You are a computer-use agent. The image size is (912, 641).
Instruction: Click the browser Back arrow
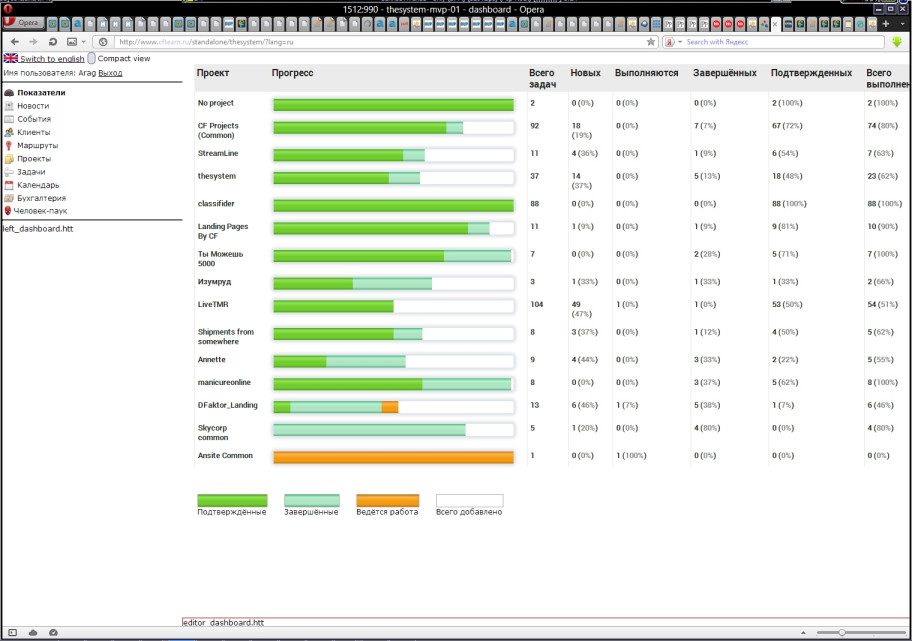[x=15, y=42]
